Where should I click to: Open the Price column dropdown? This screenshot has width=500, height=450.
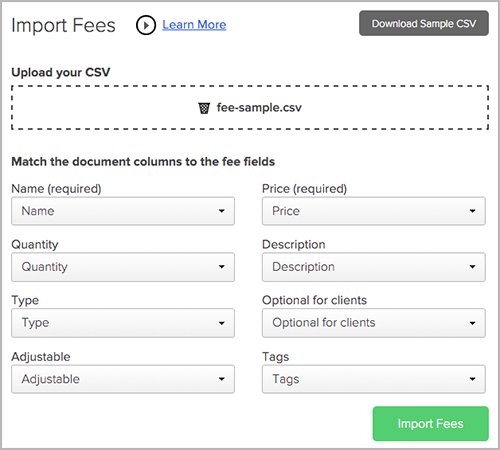tap(374, 211)
